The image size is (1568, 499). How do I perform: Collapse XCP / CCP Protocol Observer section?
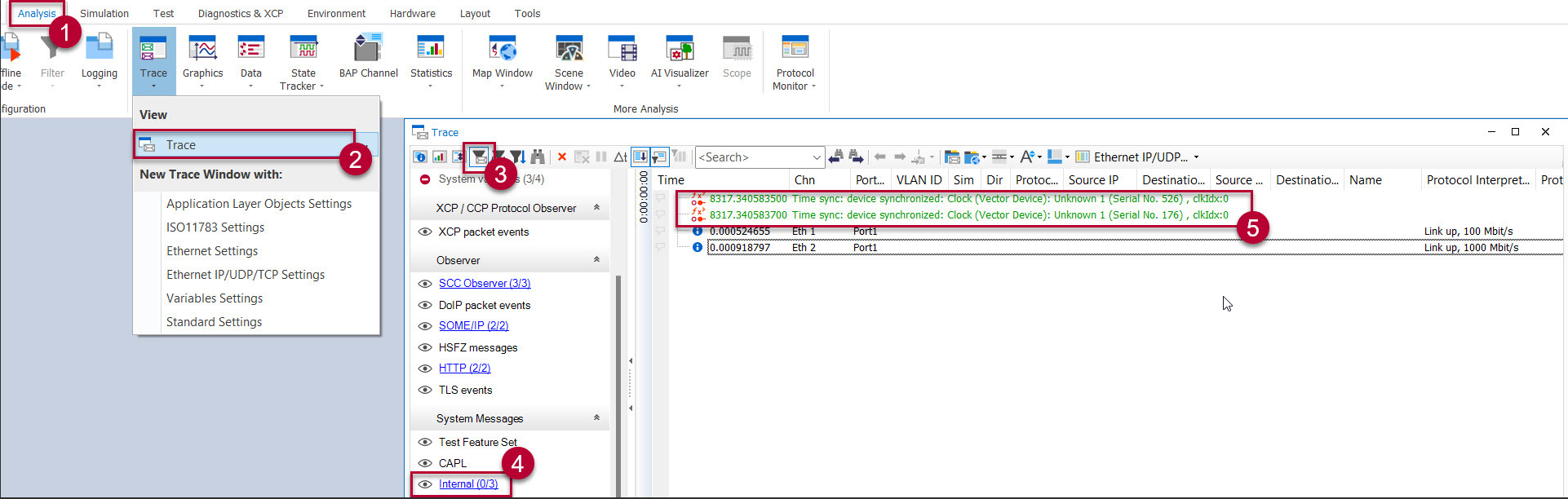(596, 207)
